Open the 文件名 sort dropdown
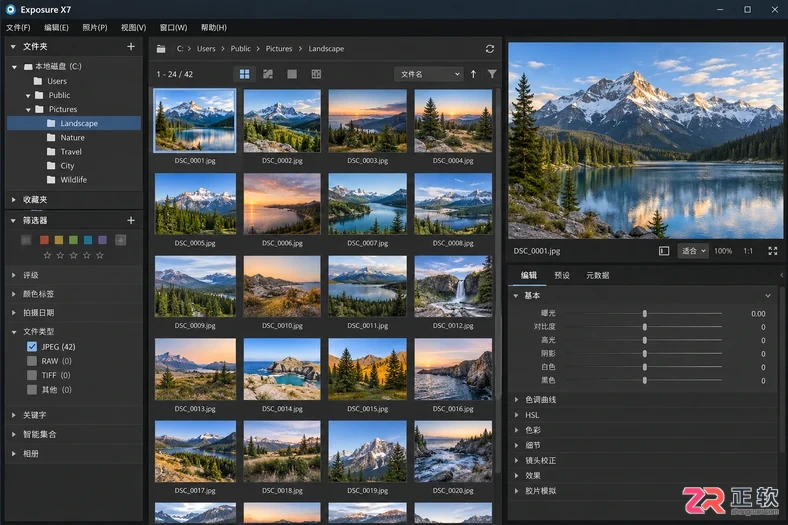788x525 pixels. point(429,74)
